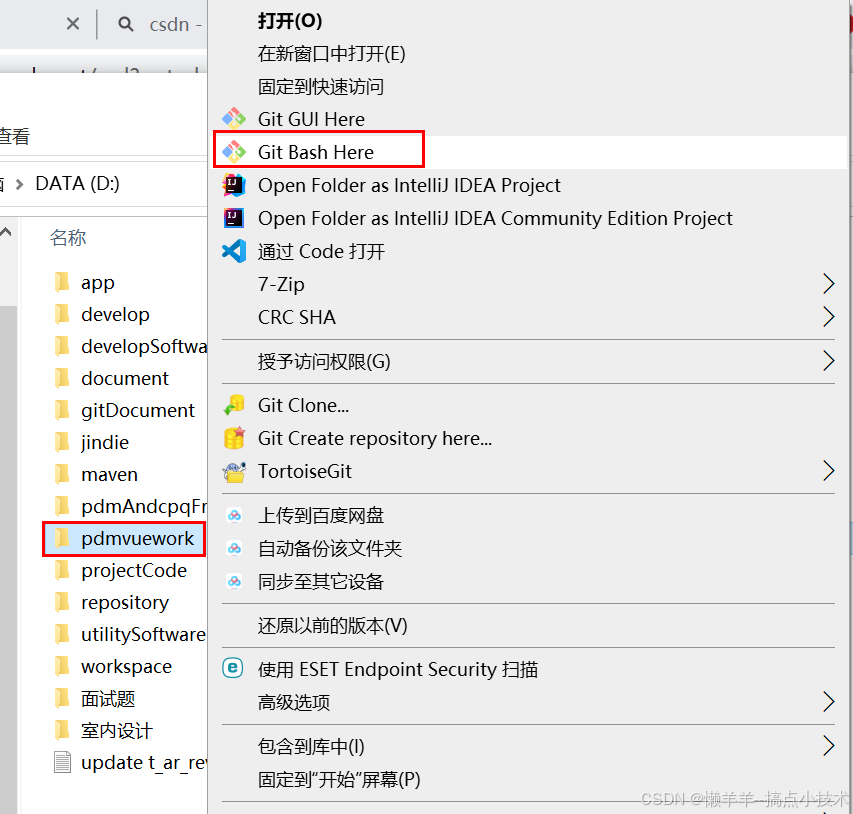Viewport: 853px width, 814px height.
Task: Click the workspace folder icon
Action: pos(62,667)
